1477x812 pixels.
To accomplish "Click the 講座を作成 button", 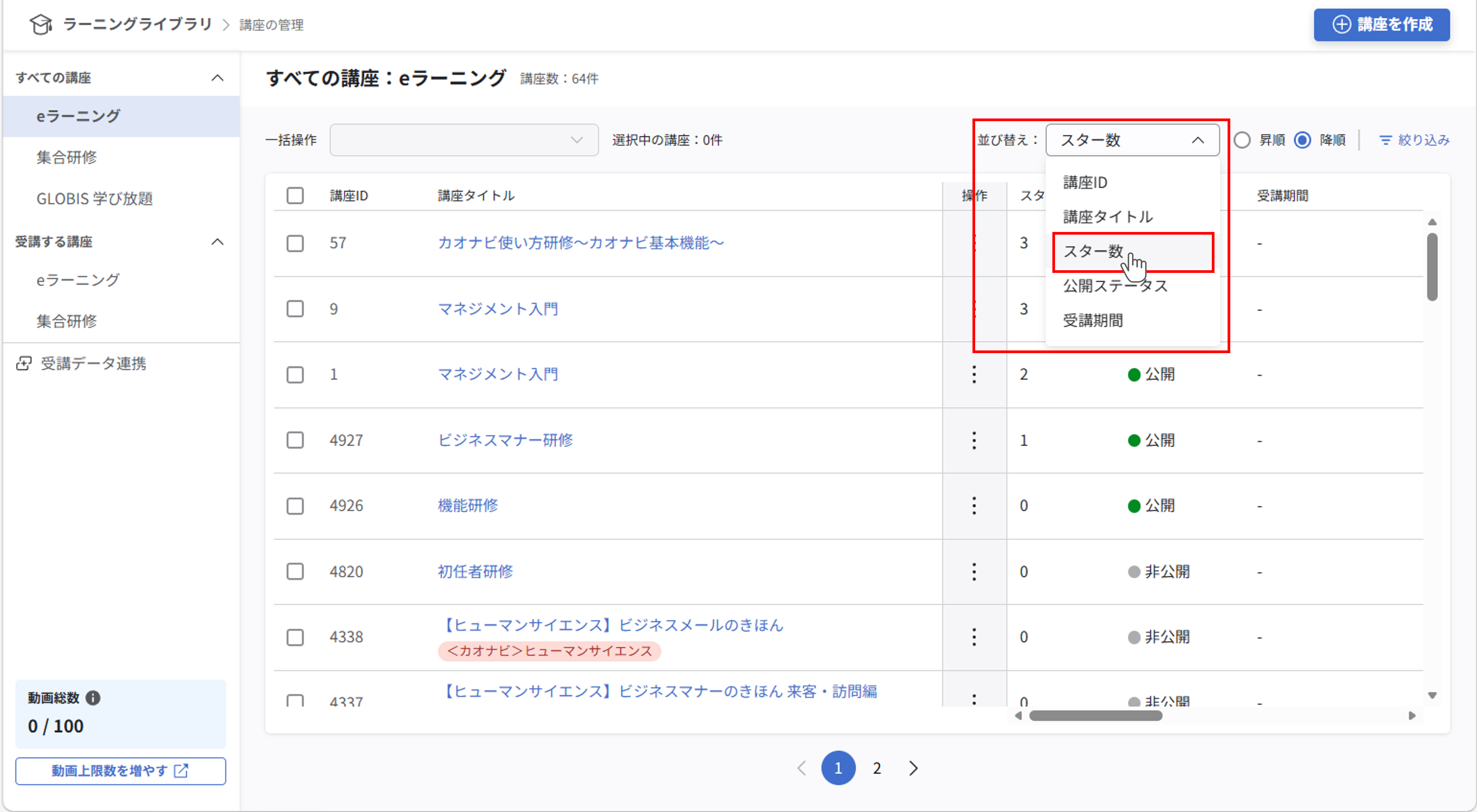I will tap(1381, 25).
